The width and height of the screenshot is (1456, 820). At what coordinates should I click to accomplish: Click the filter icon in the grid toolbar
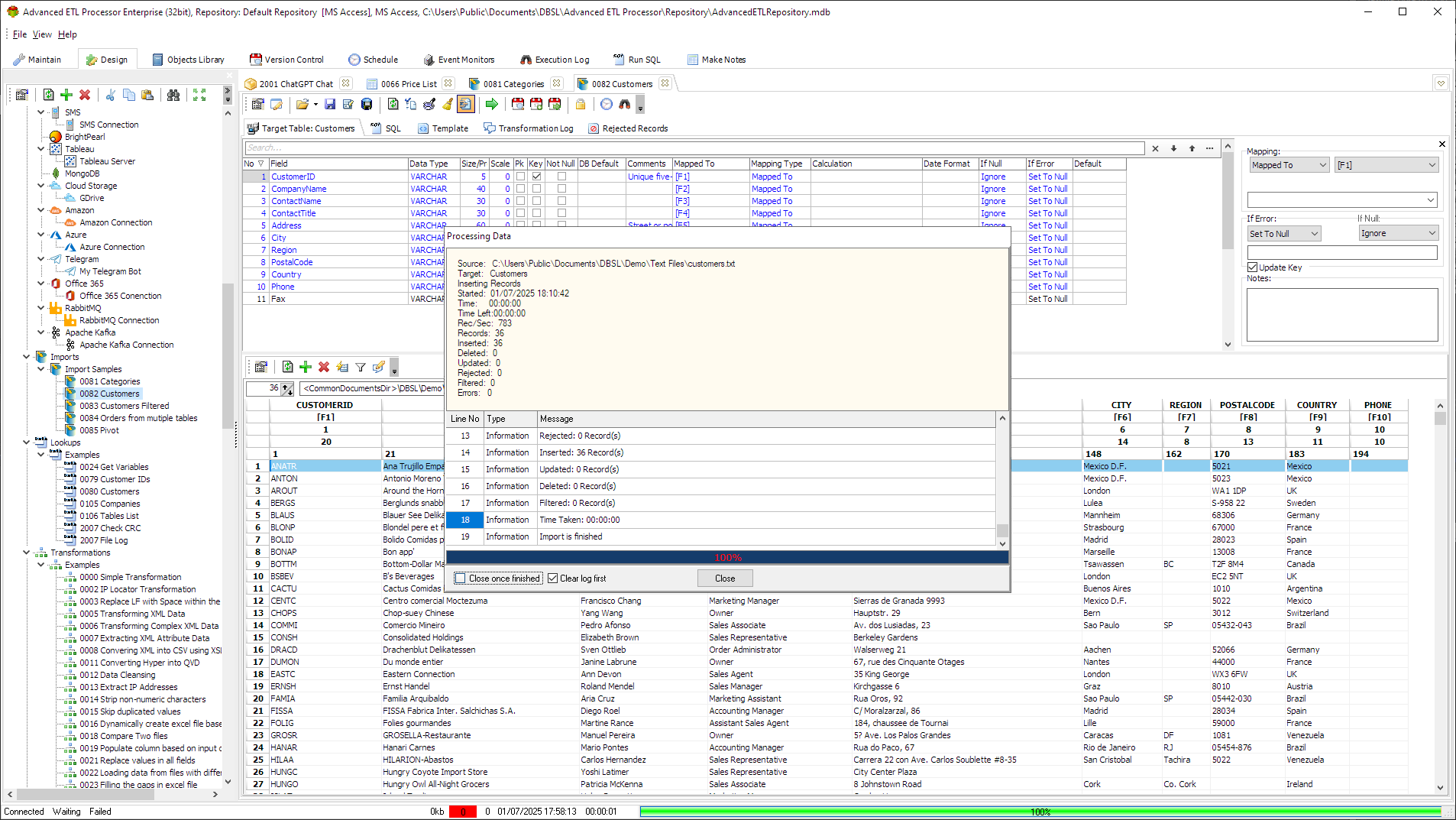(x=360, y=367)
